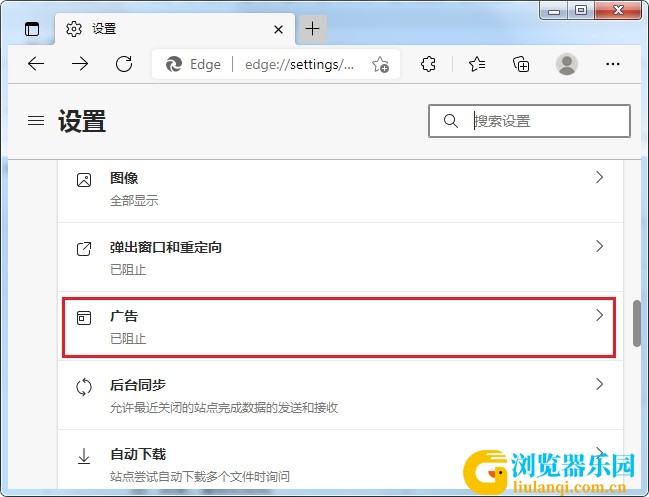
Task: Click the back navigation arrow
Action: [x=36, y=64]
